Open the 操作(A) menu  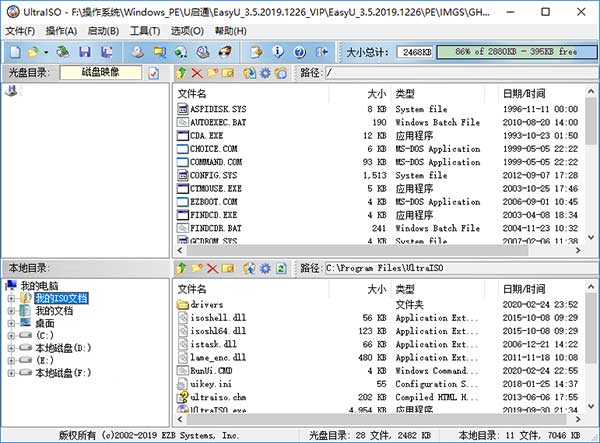(x=61, y=31)
